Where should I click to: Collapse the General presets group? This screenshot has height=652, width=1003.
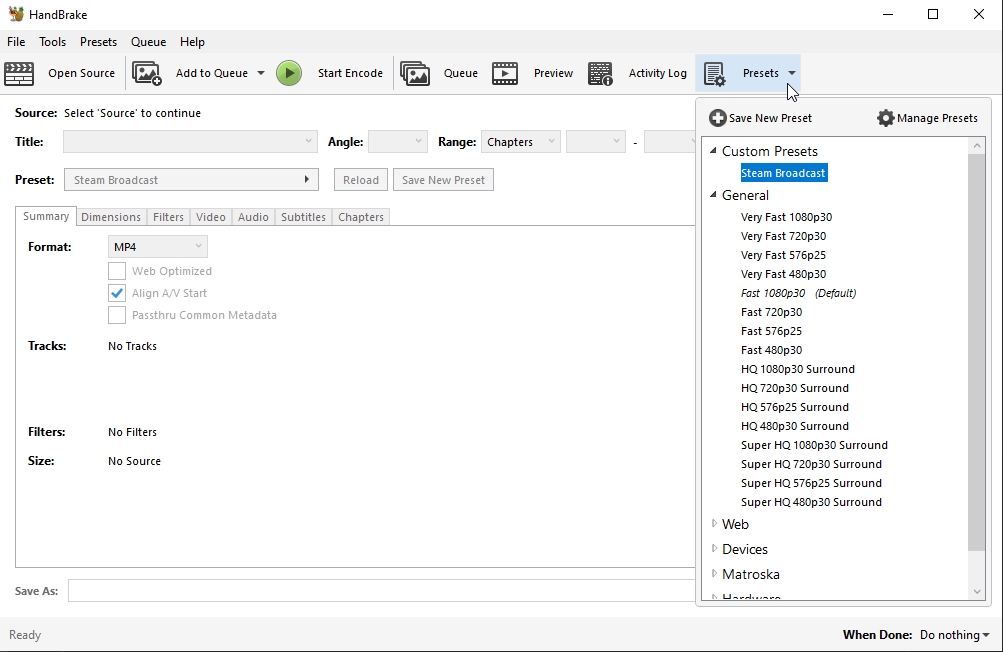coord(713,195)
